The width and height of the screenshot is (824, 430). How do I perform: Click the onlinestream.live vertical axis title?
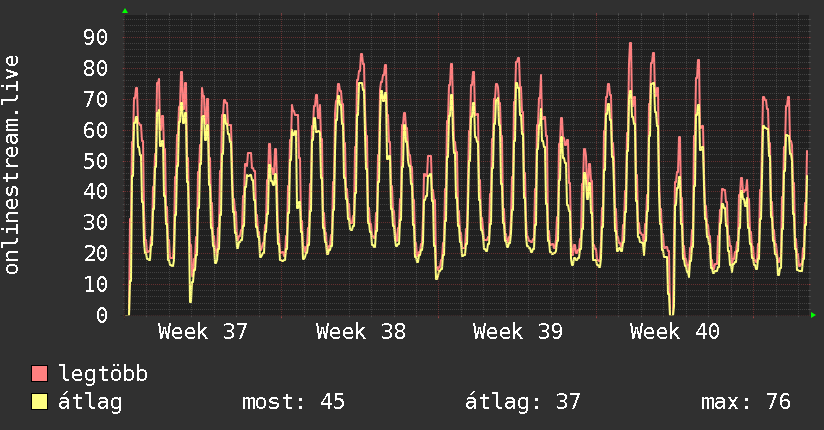click(11, 165)
